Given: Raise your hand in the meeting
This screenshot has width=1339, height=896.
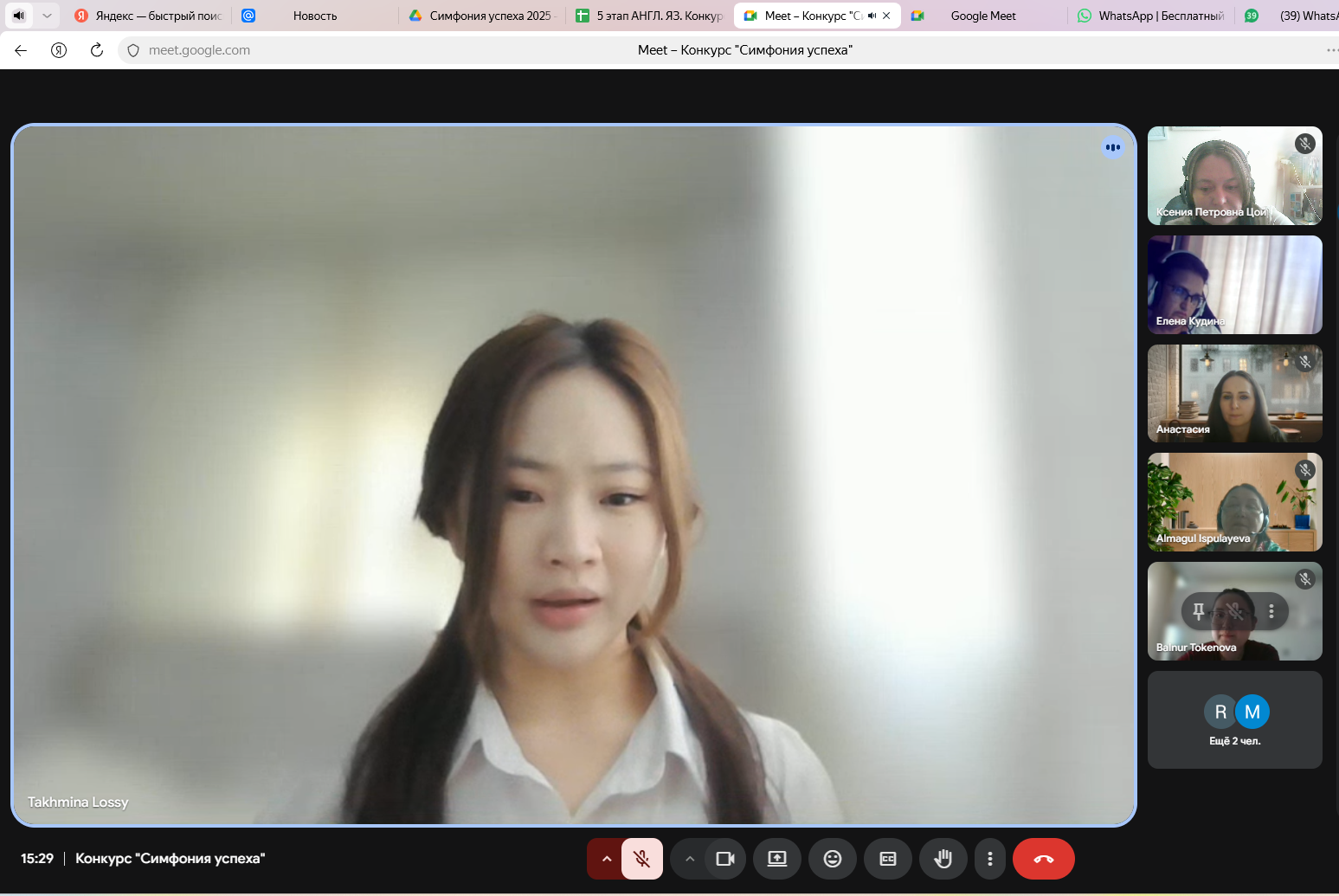Looking at the screenshot, I should (943, 859).
